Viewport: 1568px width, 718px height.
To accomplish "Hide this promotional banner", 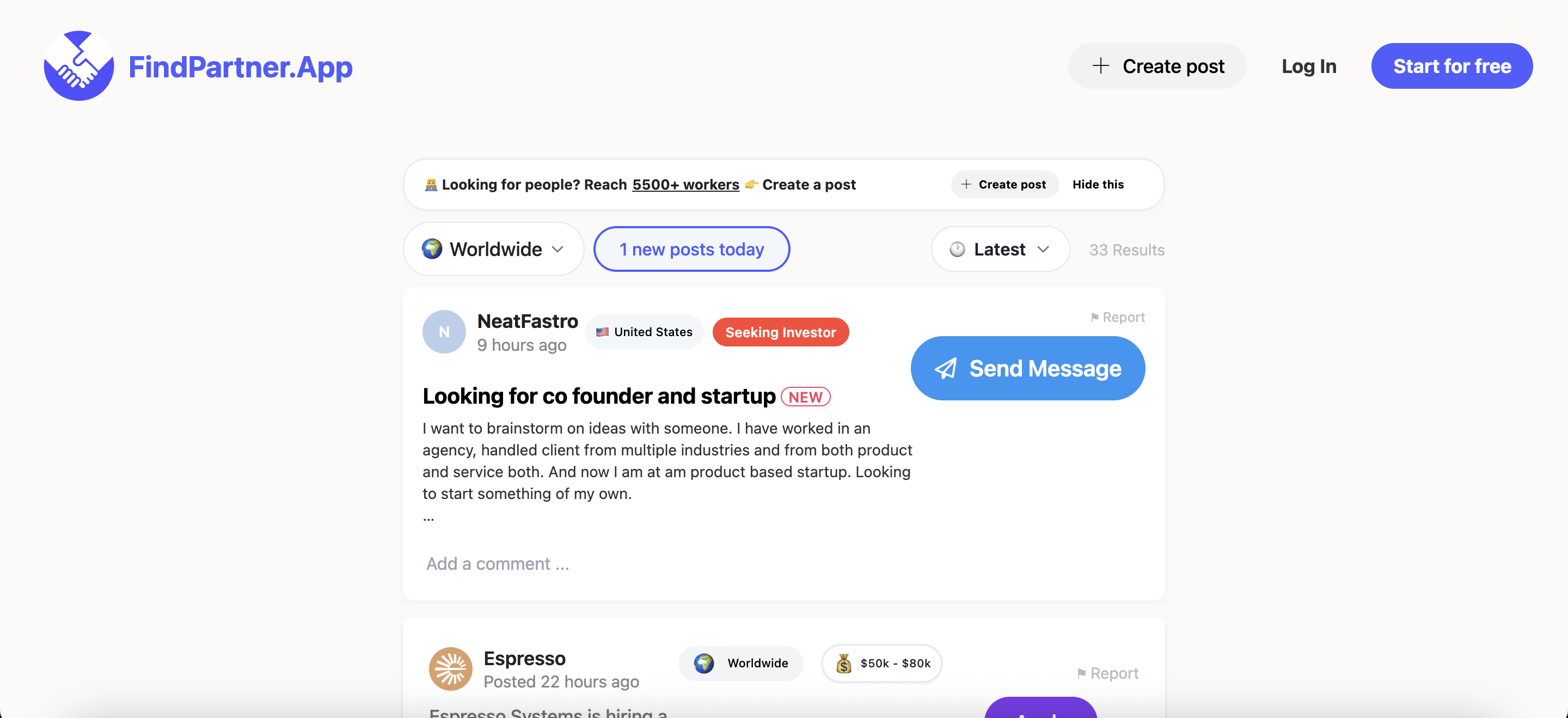I will tap(1098, 185).
